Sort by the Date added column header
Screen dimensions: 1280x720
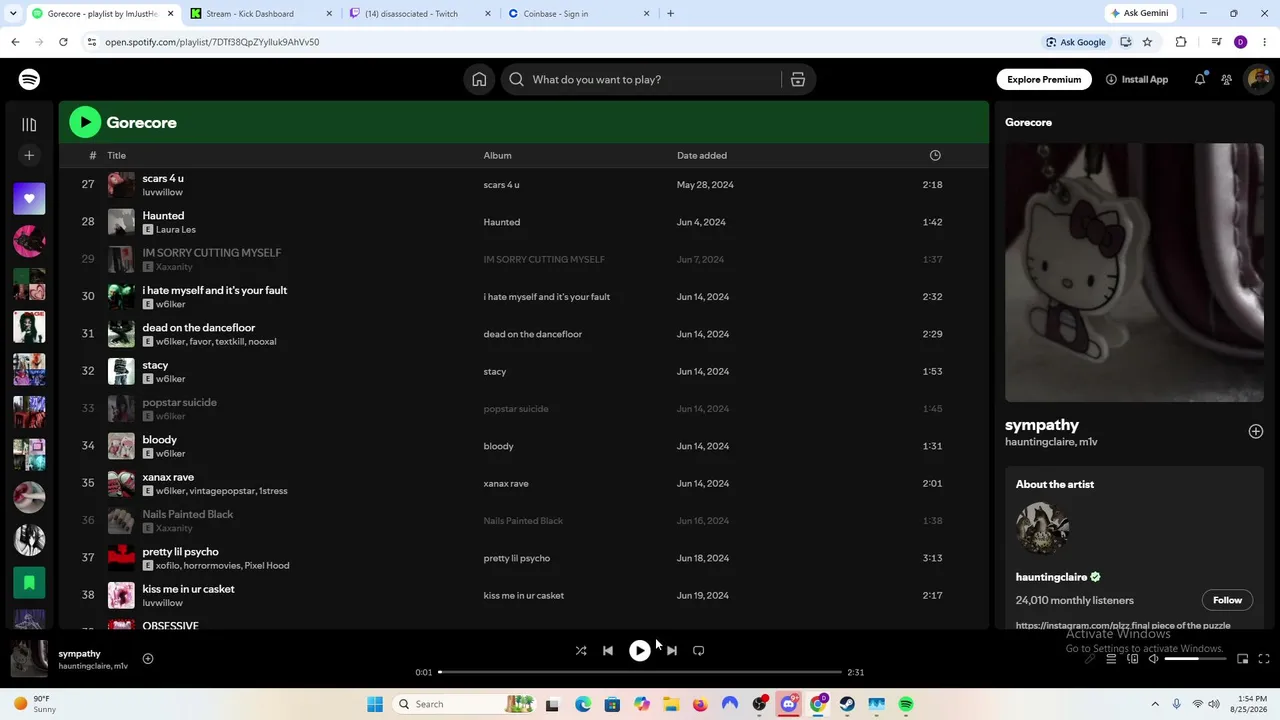tap(702, 156)
